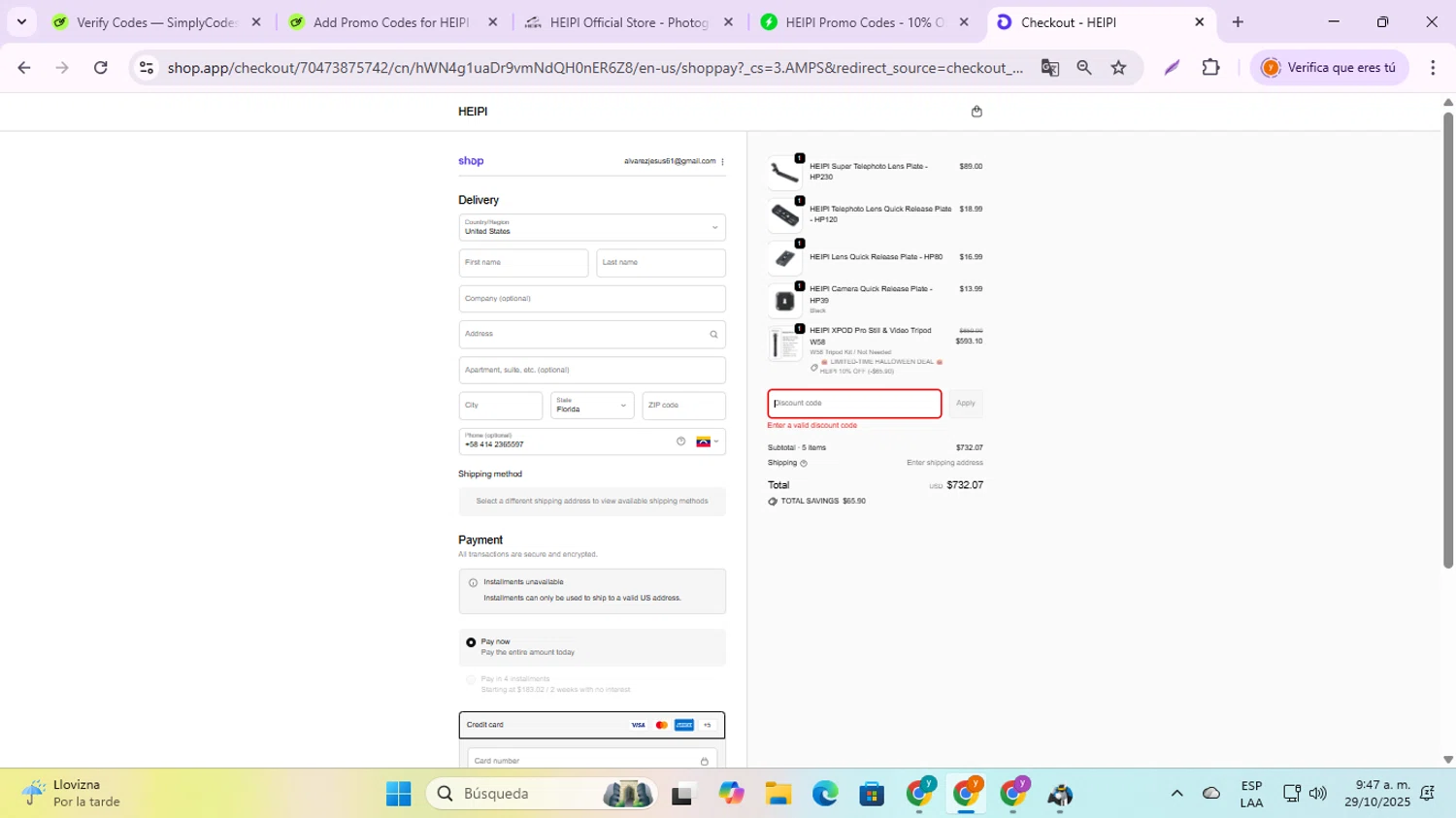Close the Checkout - HEIPI tab
This screenshot has height=818, width=1456.
pyautogui.click(x=1200, y=21)
